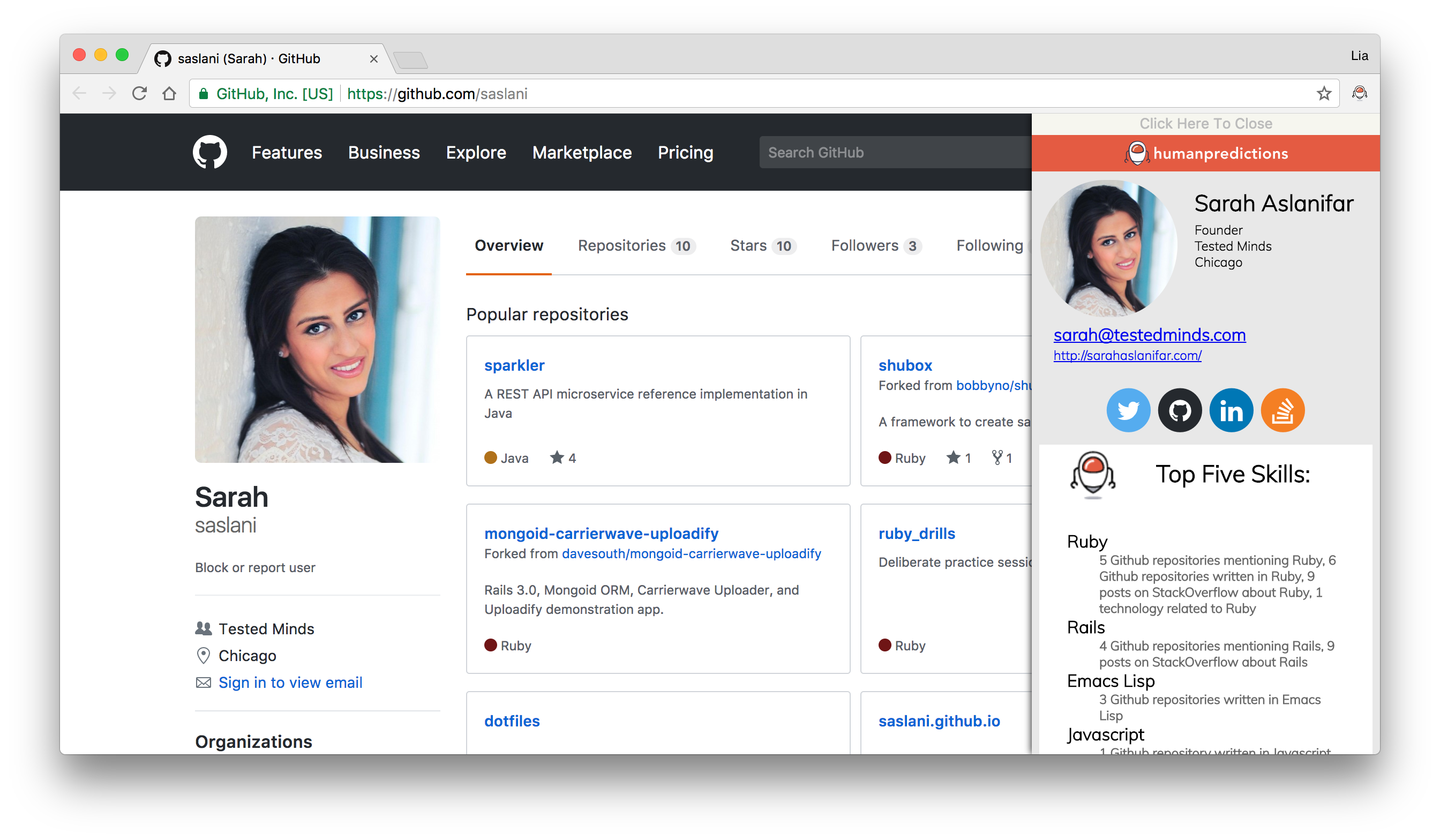Open LinkedIn icon in humanpredictions panel
This screenshot has width=1440, height=840.
tap(1231, 410)
